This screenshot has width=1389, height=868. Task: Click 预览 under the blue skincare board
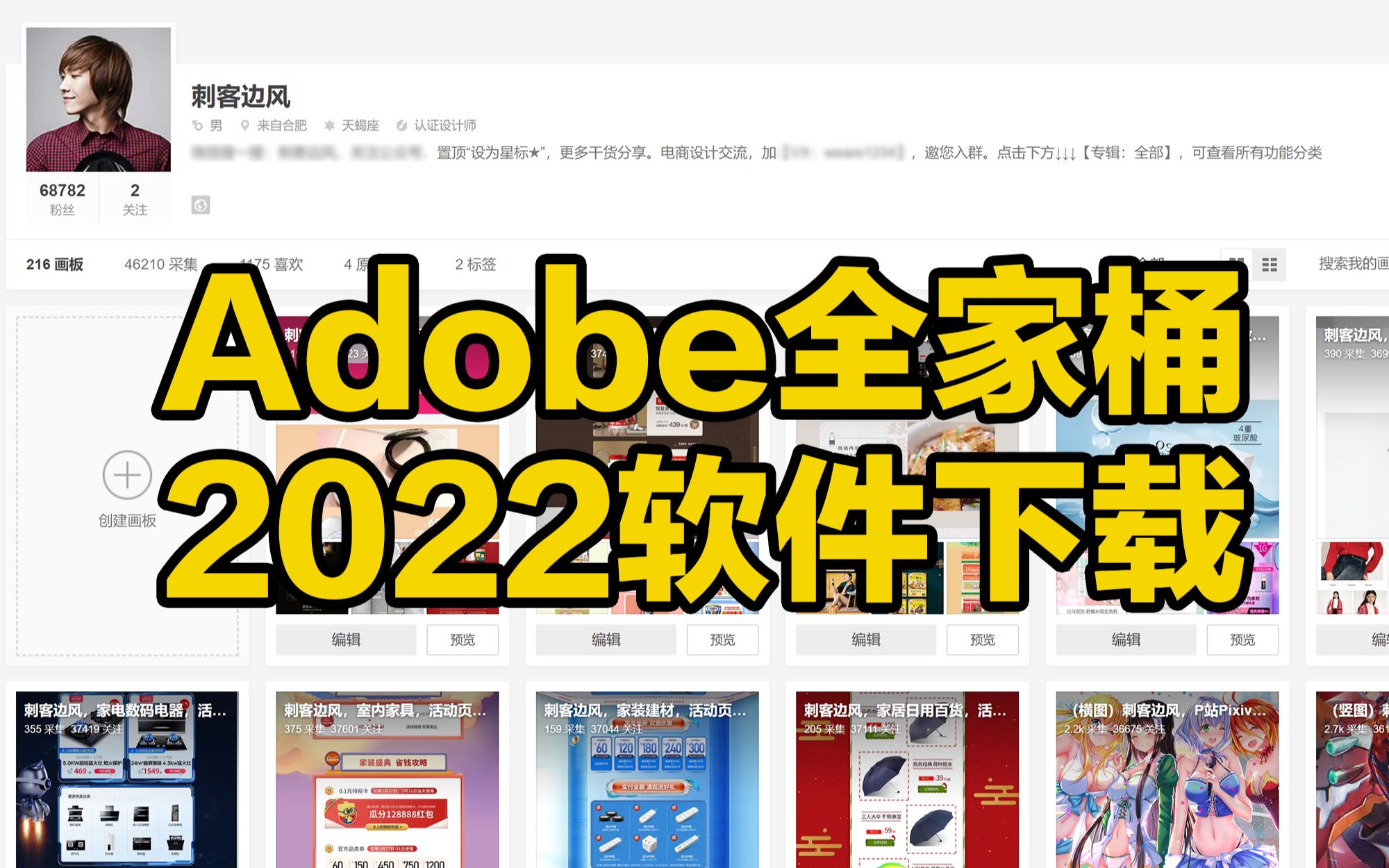coord(1242,640)
